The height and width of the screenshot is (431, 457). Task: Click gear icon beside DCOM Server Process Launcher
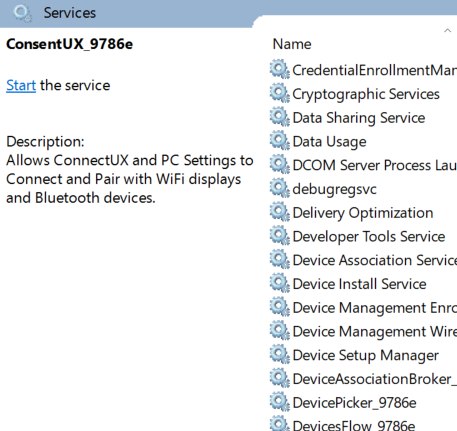click(x=280, y=164)
